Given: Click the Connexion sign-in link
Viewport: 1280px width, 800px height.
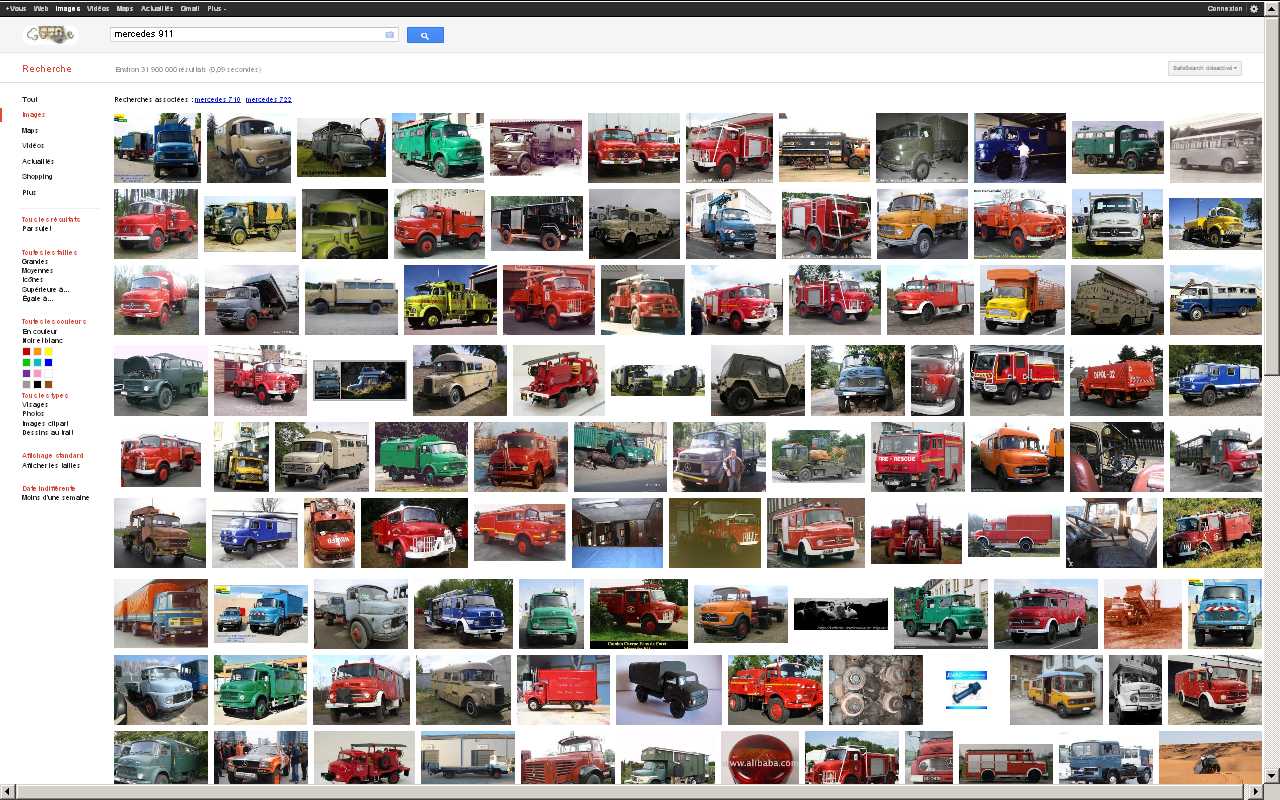Looking at the screenshot, I should 1224,8.
